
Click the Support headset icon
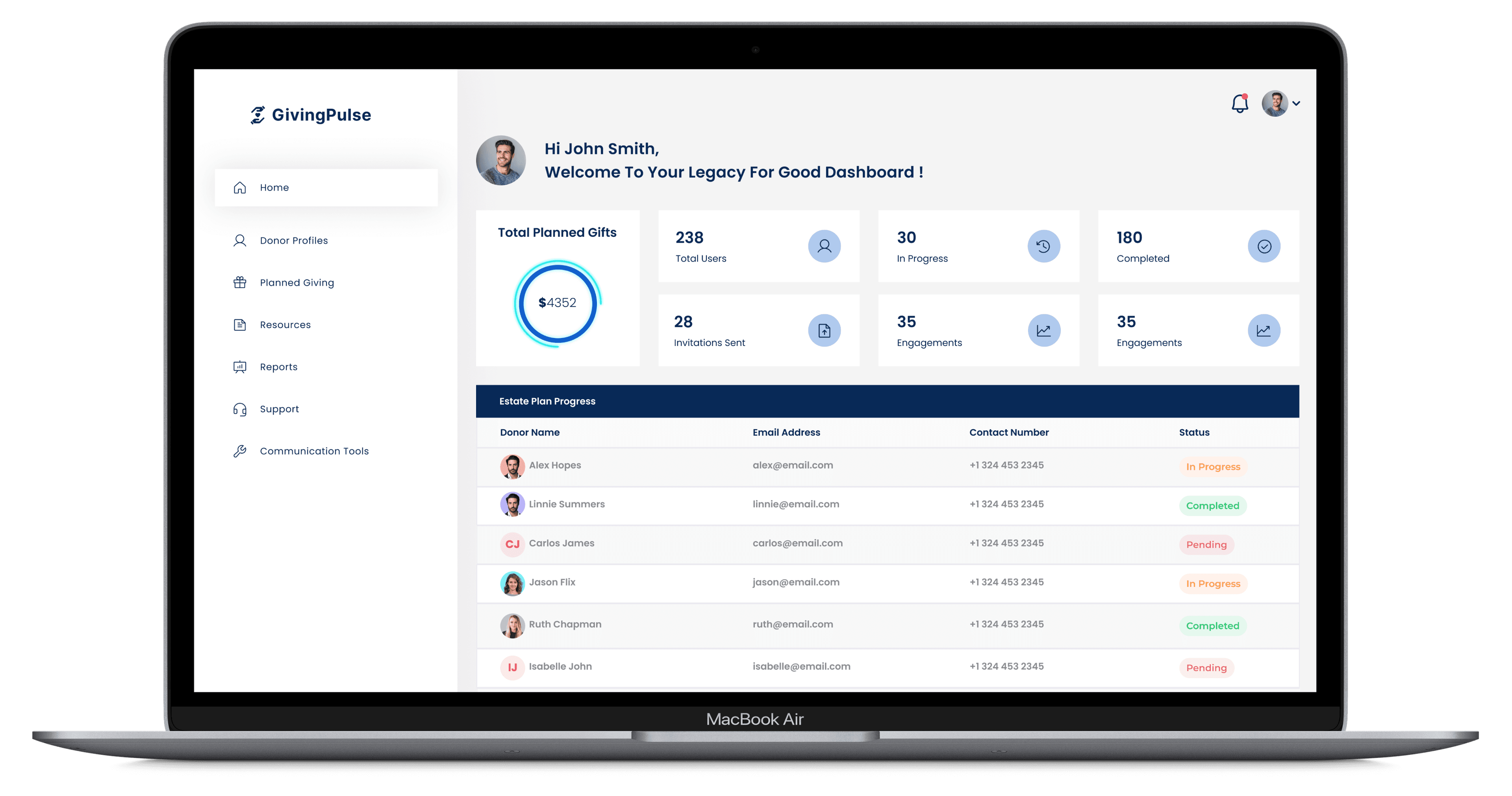click(239, 409)
